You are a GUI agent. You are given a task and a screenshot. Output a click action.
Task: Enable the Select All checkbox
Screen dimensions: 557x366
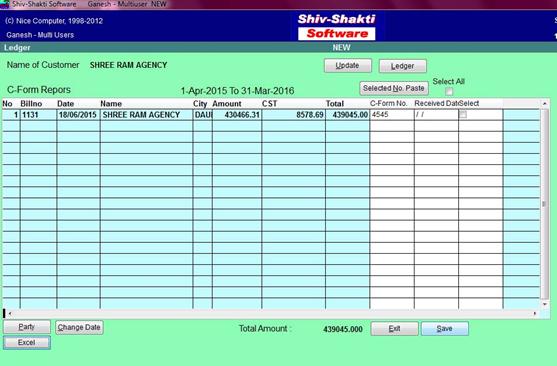click(449, 91)
